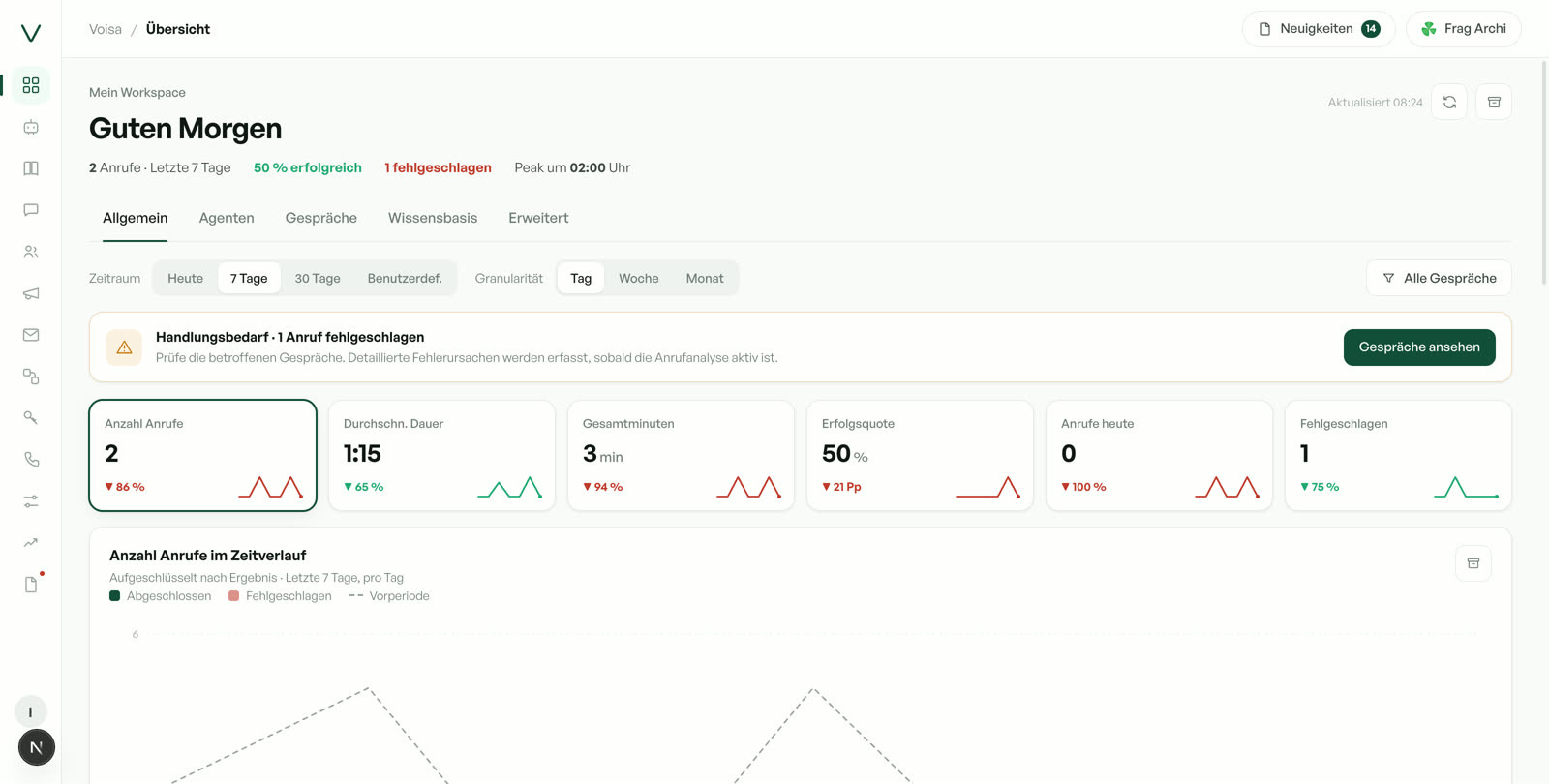Open the agents robot icon in sidebar
Screen dimensions: 1549x784
pos(31,127)
